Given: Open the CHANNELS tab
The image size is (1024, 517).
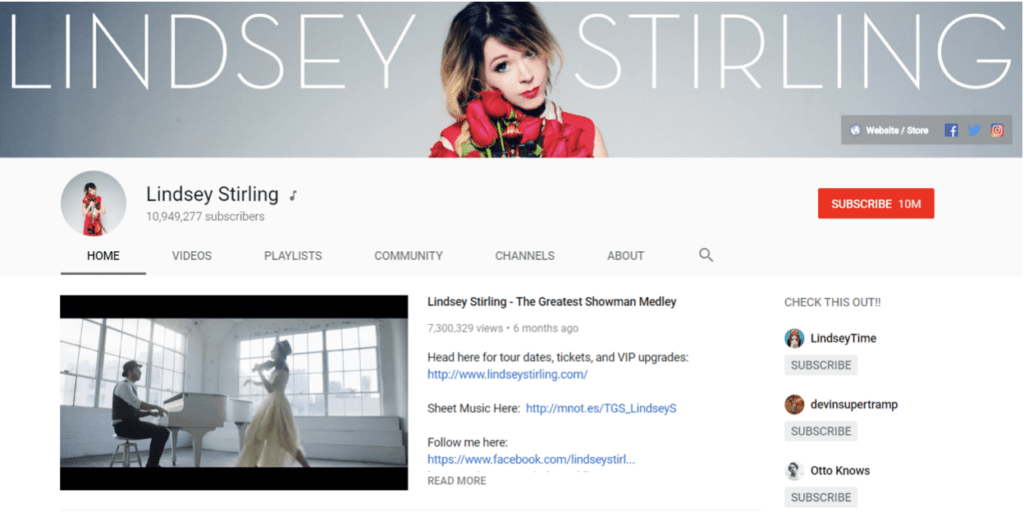Looking at the screenshot, I should click(x=525, y=256).
